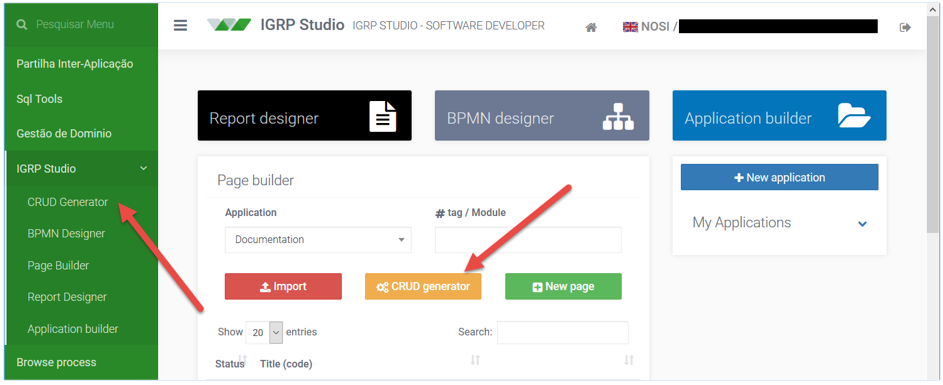Screen dimensions: 943x385
Task: Click the My Applications heading text
Action: [742, 223]
